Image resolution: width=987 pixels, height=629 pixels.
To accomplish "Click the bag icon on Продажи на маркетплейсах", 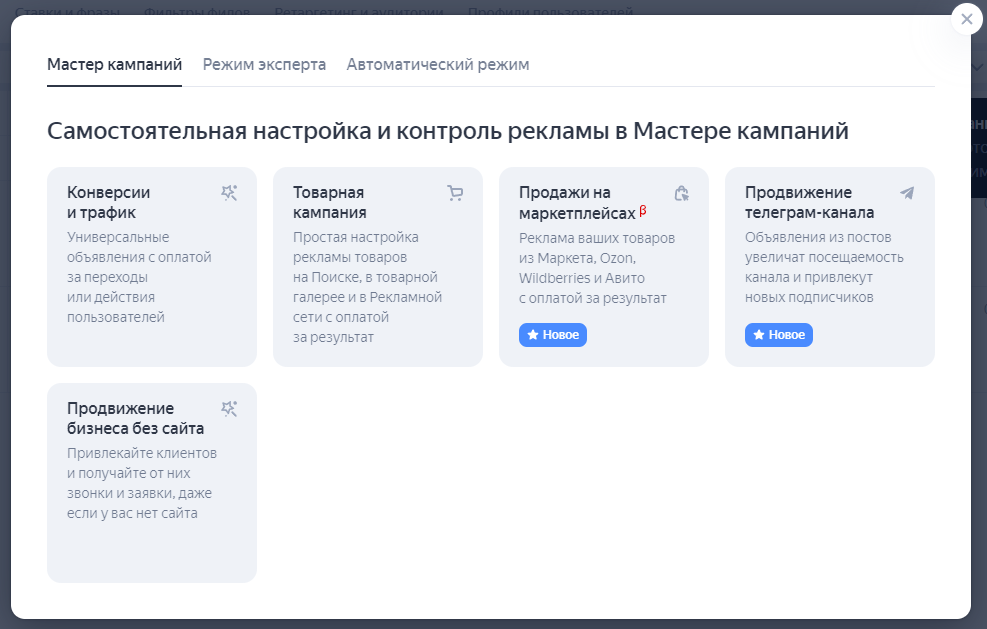I will point(681,194).
